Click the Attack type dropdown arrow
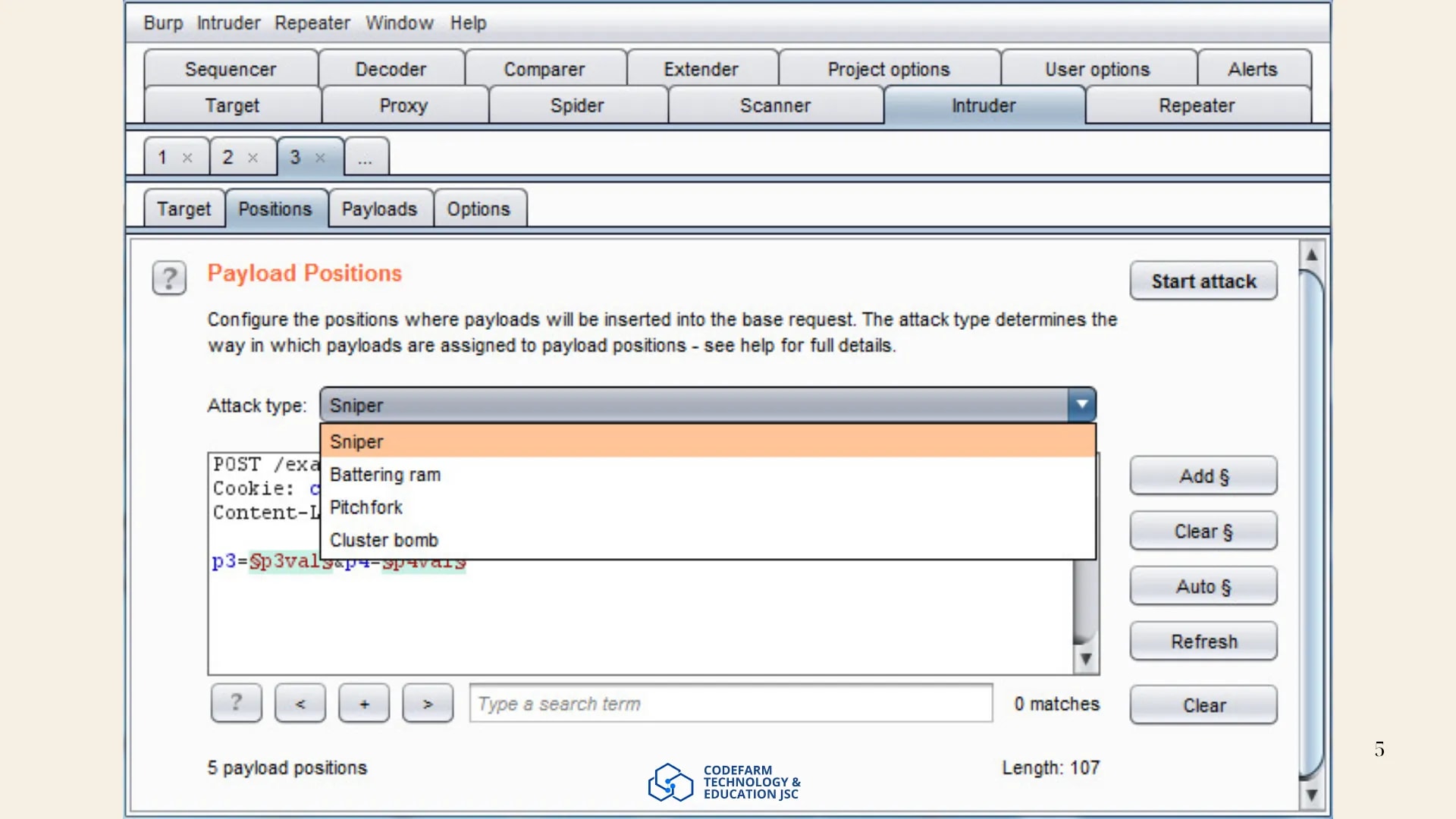Screen dimensions: 1456x819 click(1082, 404)
